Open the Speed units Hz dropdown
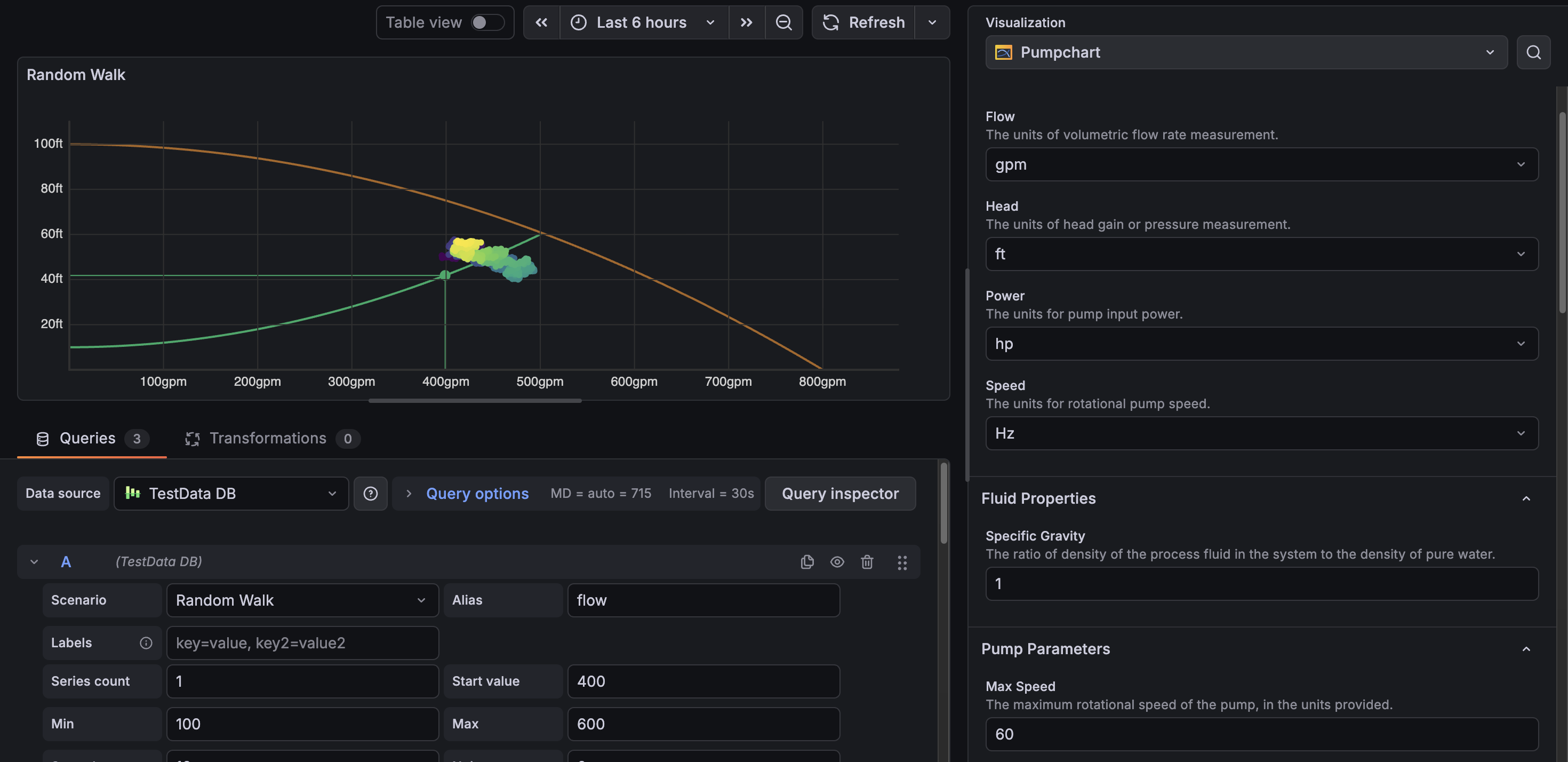This screenshot has width=1568, height=762. 1262,433
